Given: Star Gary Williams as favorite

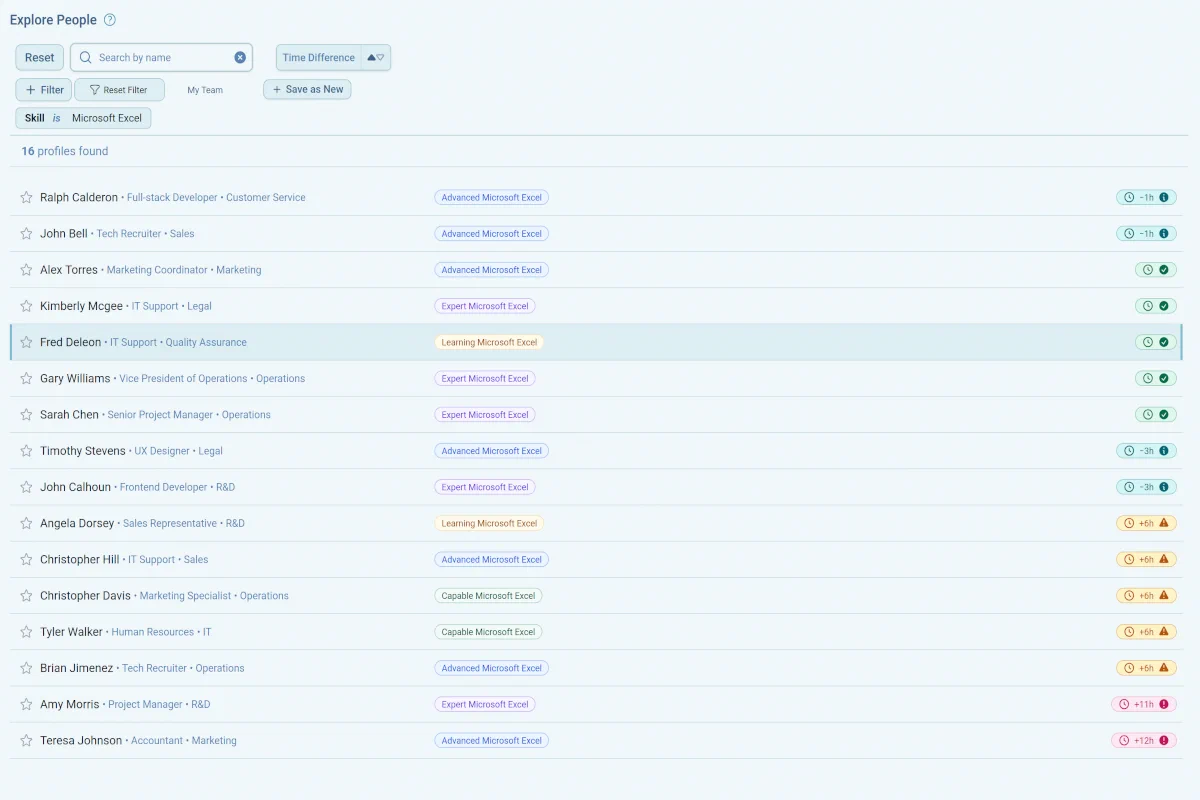Looking at the screenshot, I should [x=27, y=379].
